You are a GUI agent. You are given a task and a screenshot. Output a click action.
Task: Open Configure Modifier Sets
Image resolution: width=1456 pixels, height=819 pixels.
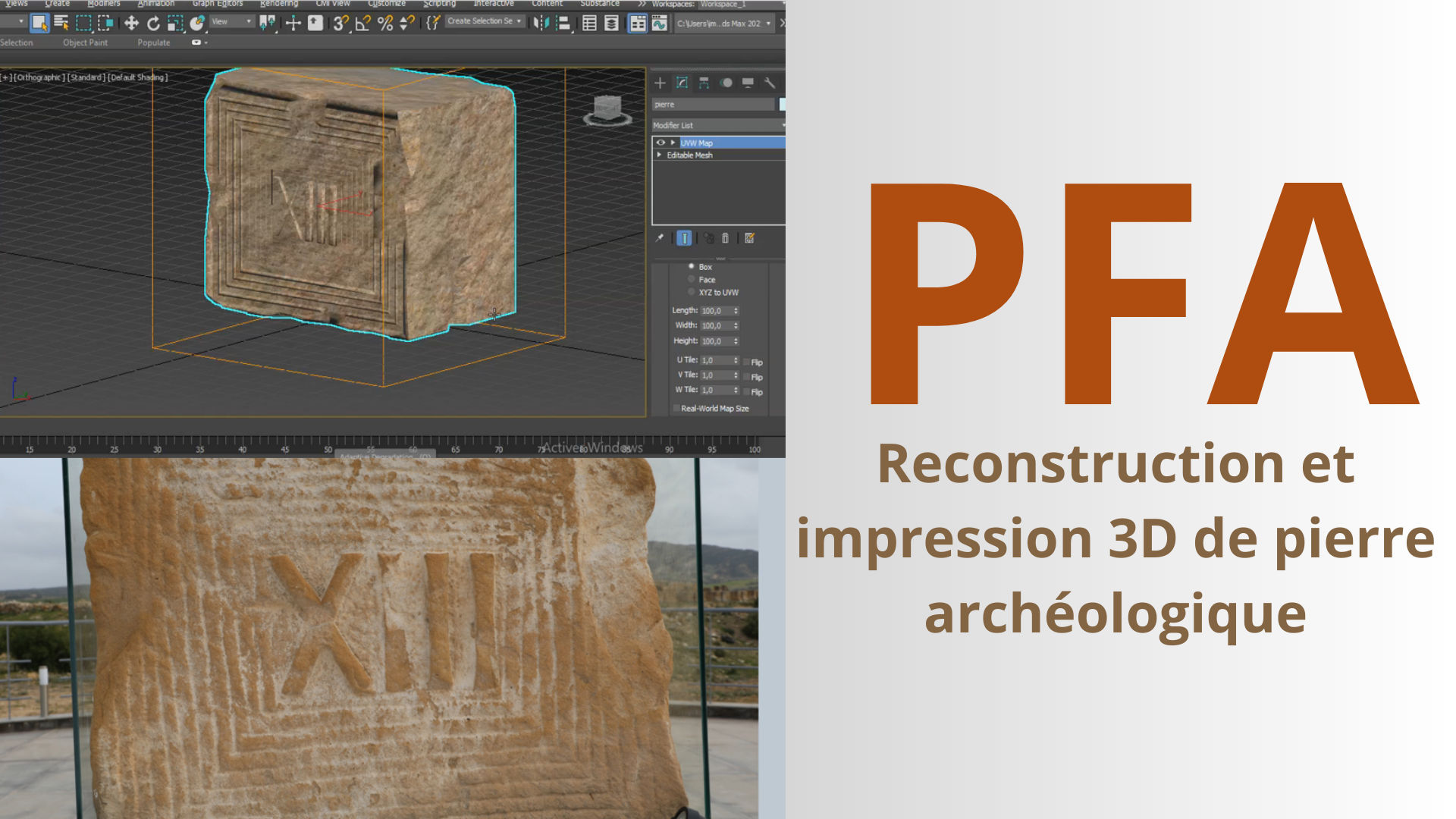pos(749,238)
